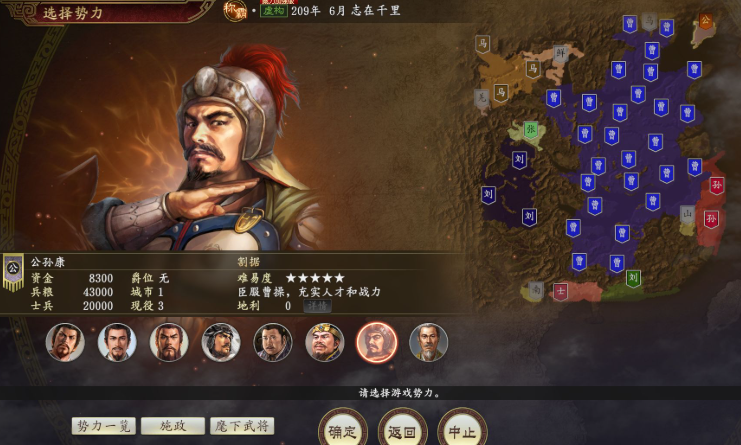Pick the white-turbaned warlord portrait

[x=221, y=342]
